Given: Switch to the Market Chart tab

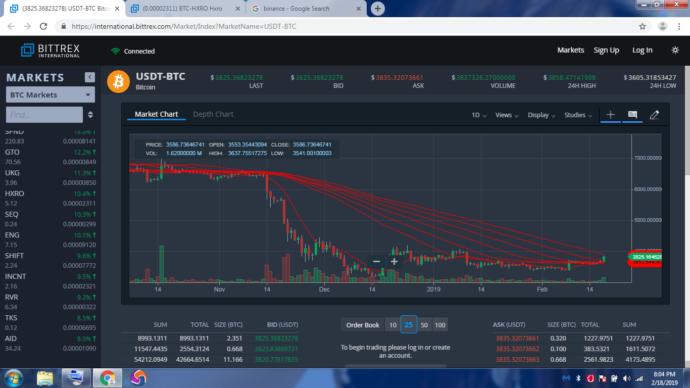Looking at the screenshot, I should 156,114.
